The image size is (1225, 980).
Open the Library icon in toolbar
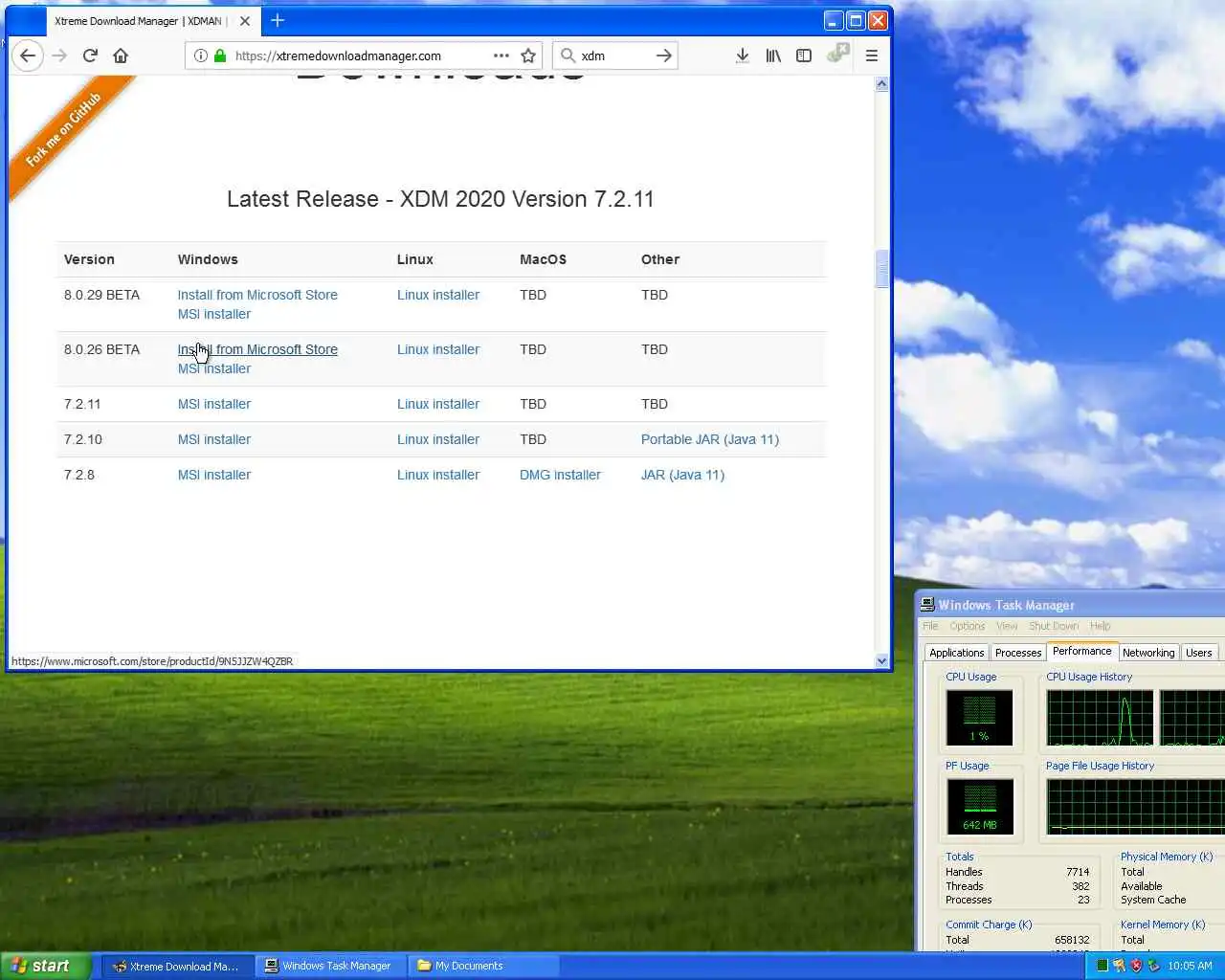click(773, 56)
